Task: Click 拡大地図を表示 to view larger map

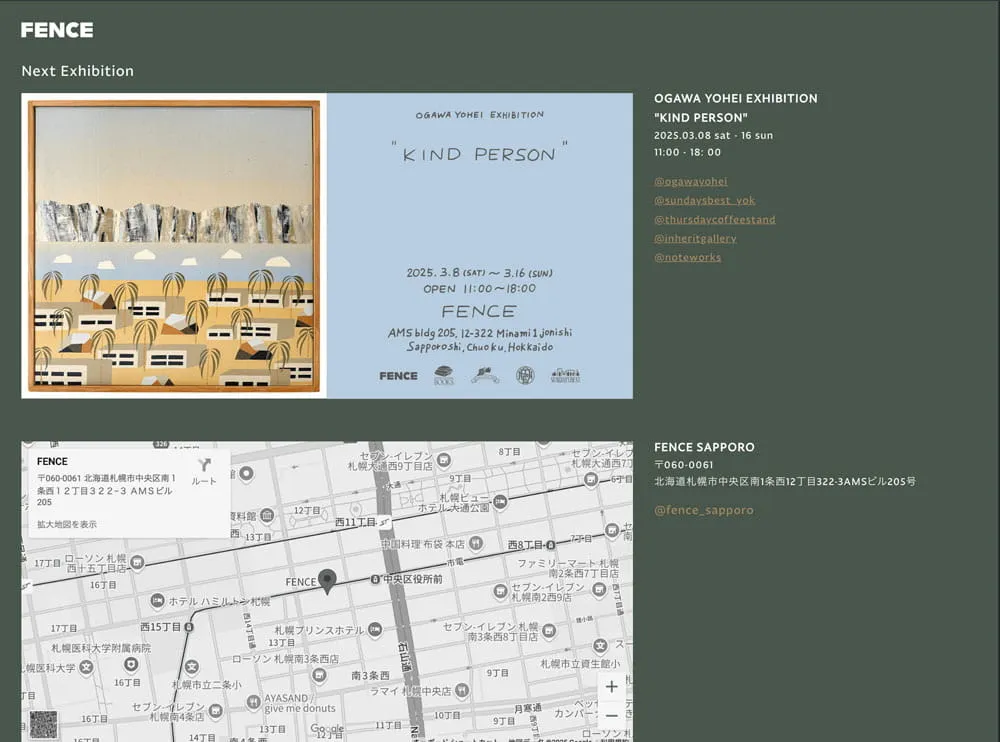Action: pos(67,524)
